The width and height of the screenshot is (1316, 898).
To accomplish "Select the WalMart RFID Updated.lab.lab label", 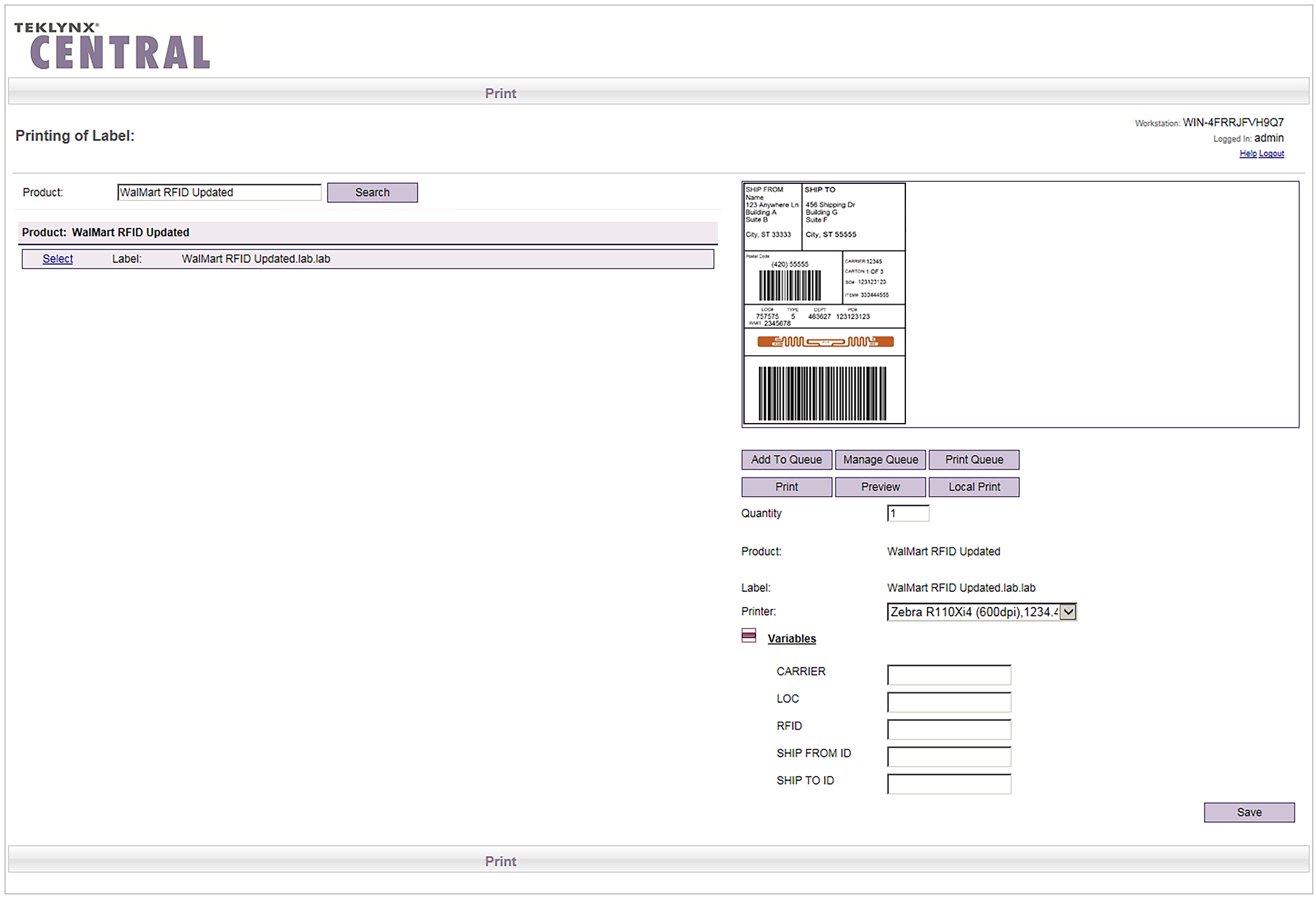I will (57, 258).
